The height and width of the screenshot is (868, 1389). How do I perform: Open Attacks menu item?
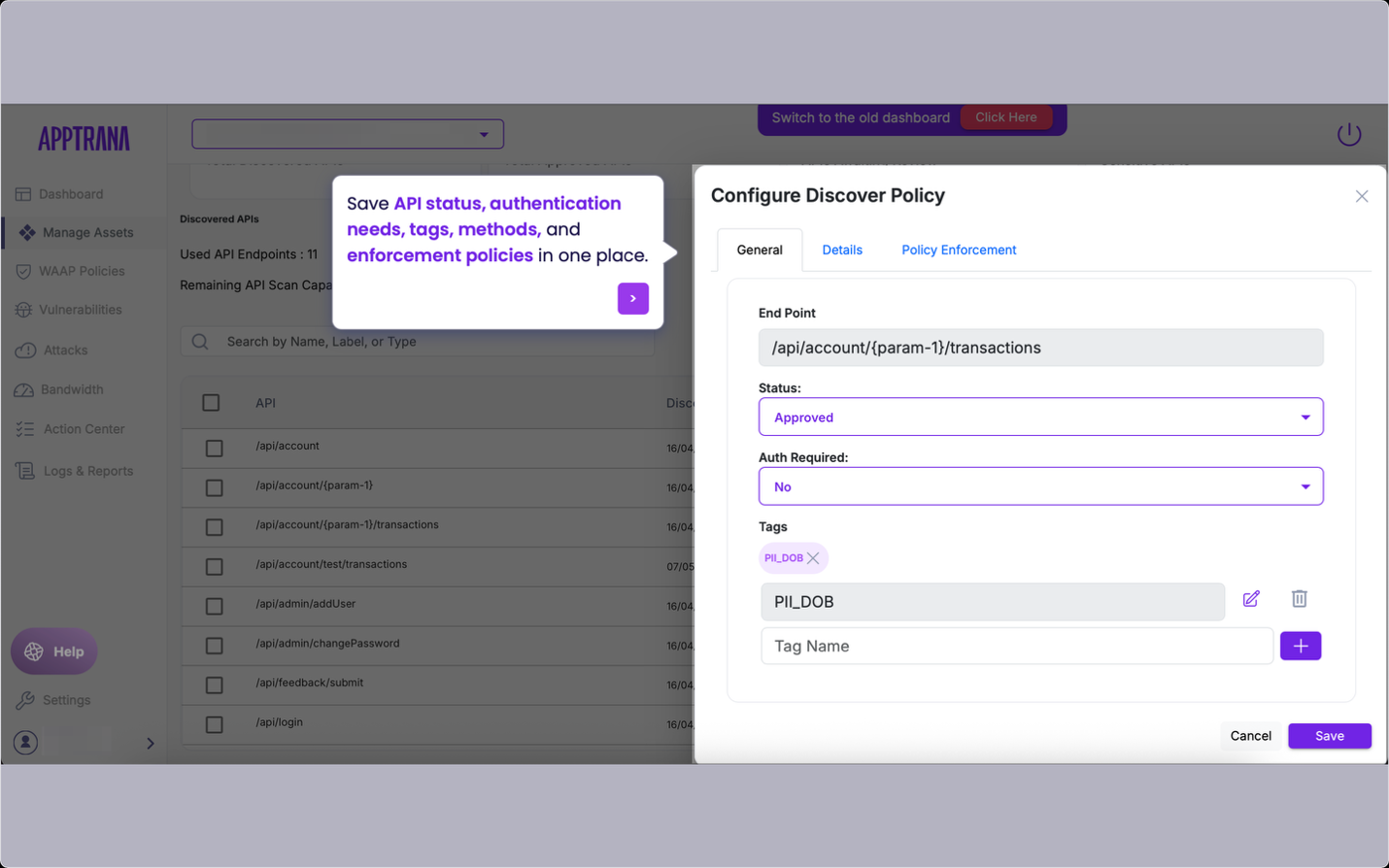tap(65, 351)
